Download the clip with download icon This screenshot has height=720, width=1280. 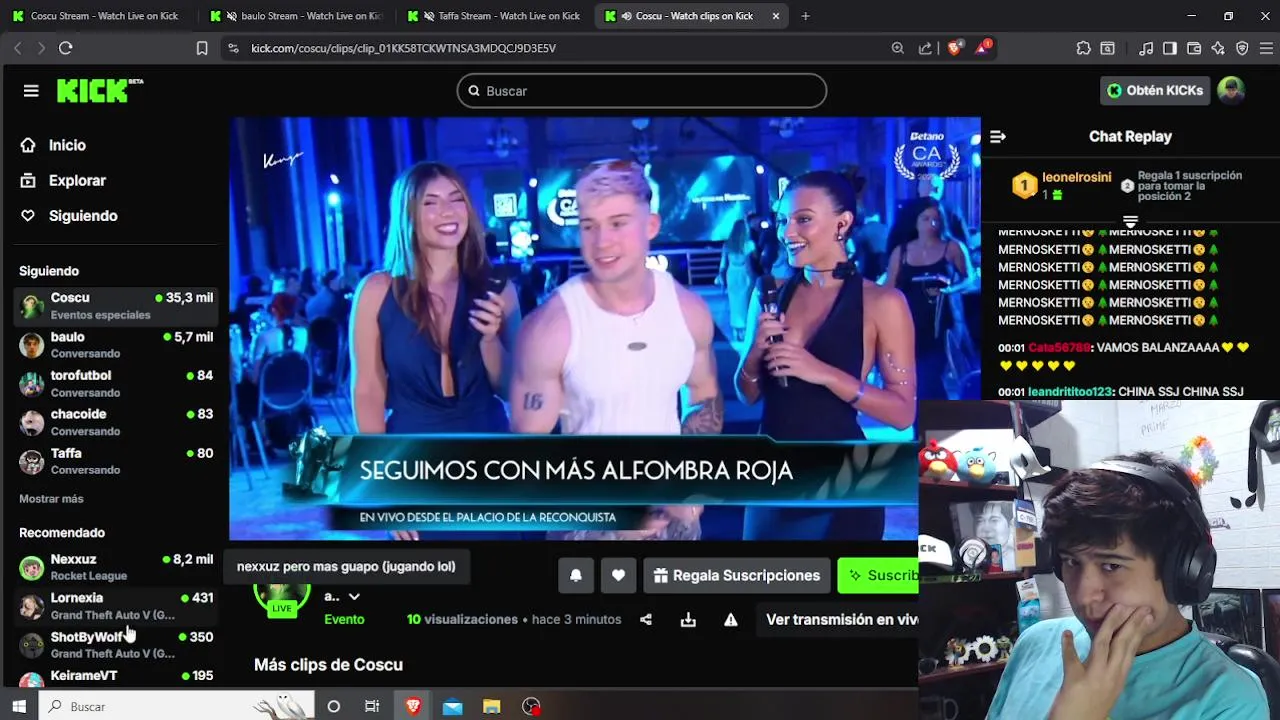tap(688, 620)
